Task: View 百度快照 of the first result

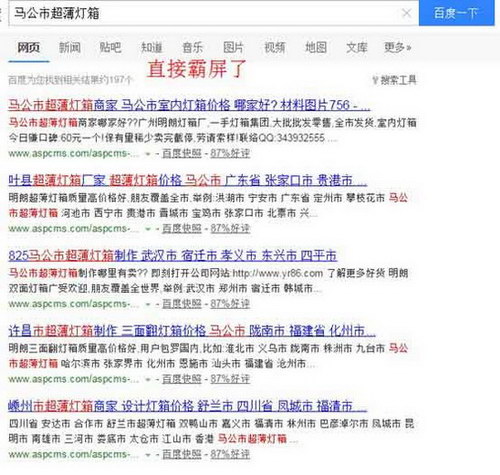Action: 182,153
